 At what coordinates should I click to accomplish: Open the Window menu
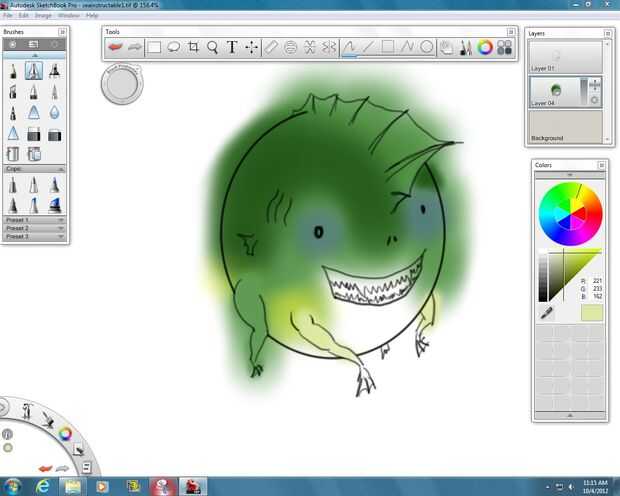click(x=68, y=16)
